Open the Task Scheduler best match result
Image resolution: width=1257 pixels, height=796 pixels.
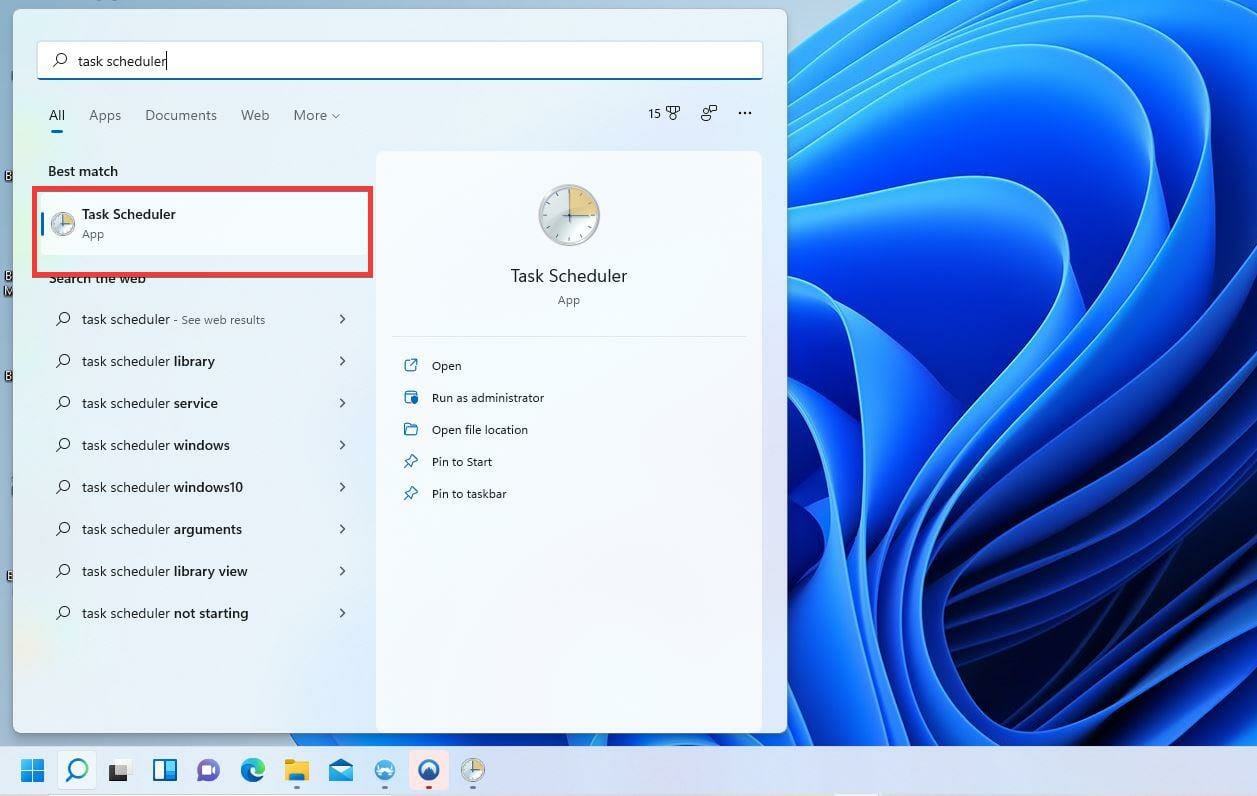pyautogui.click(x=203, y=224)
